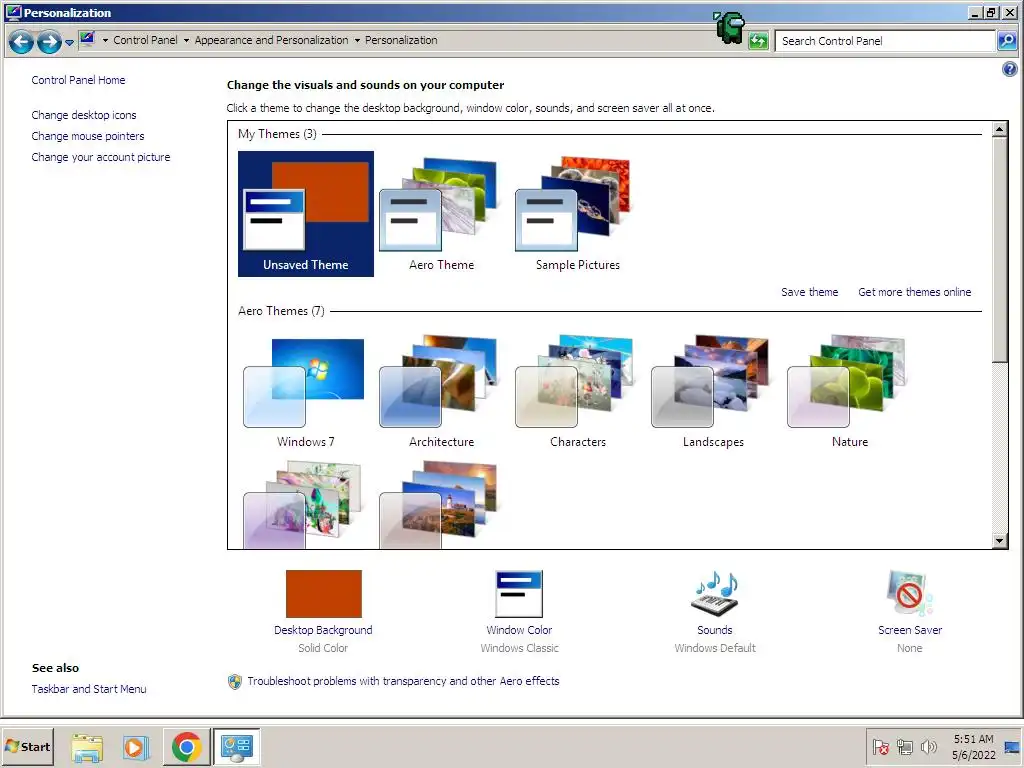Expand dropdown arrow before Control Panel breadcrumb
Image resolution: width=1024 pixels, height=768 pixels.
[105, 40]
